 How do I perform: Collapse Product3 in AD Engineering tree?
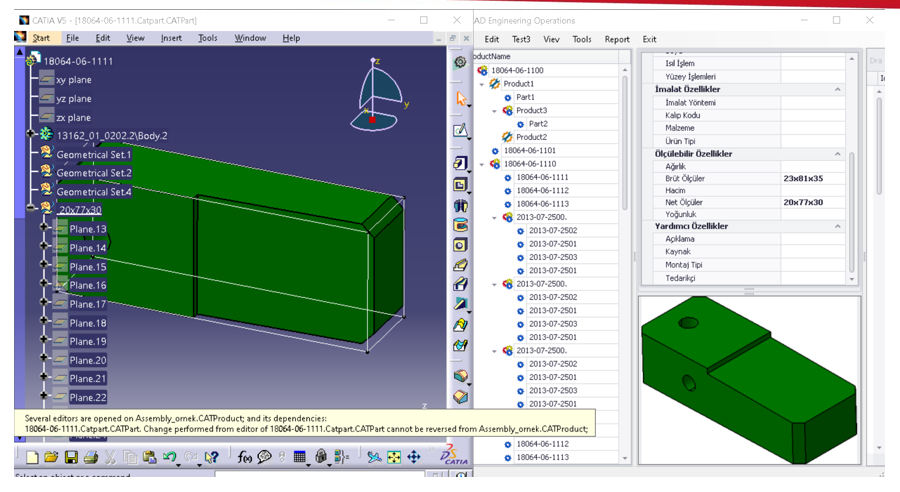click(x=495, y=111)
